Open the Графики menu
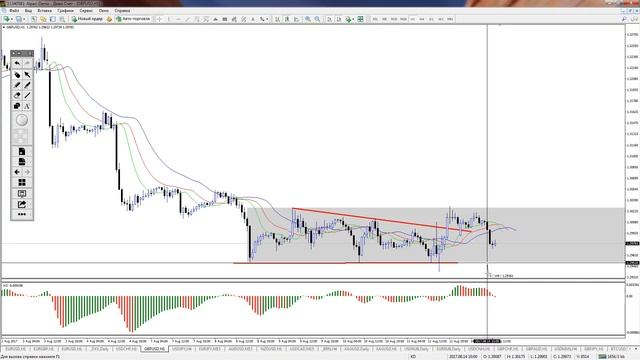640x360 pixels. point(65,11)
